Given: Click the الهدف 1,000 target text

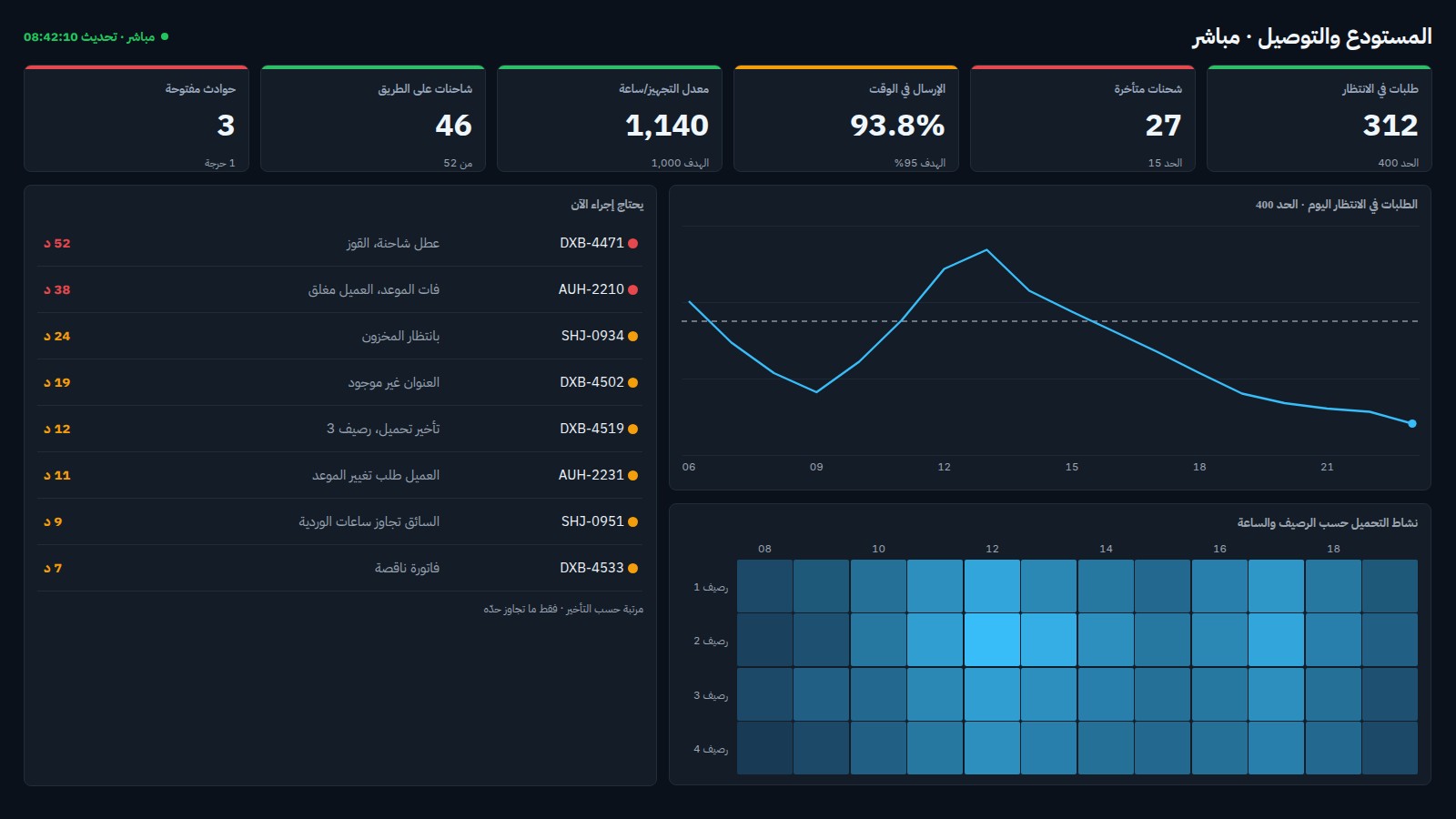Looking at the screenshot, I should tap(680, 163).
